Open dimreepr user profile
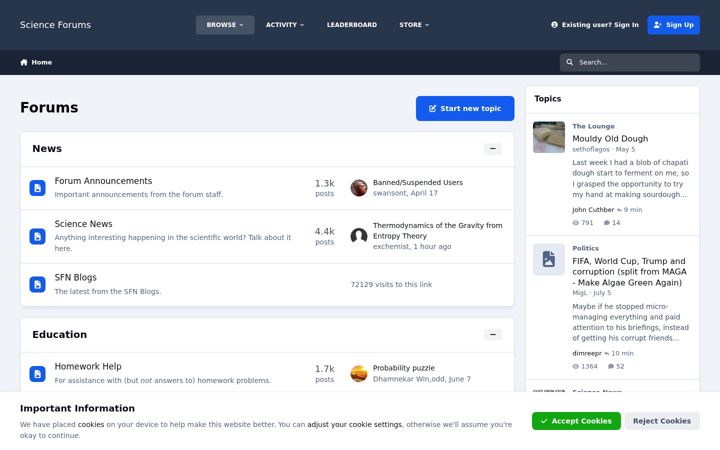This screenshot has width=720, height=450. coord(587,354)
